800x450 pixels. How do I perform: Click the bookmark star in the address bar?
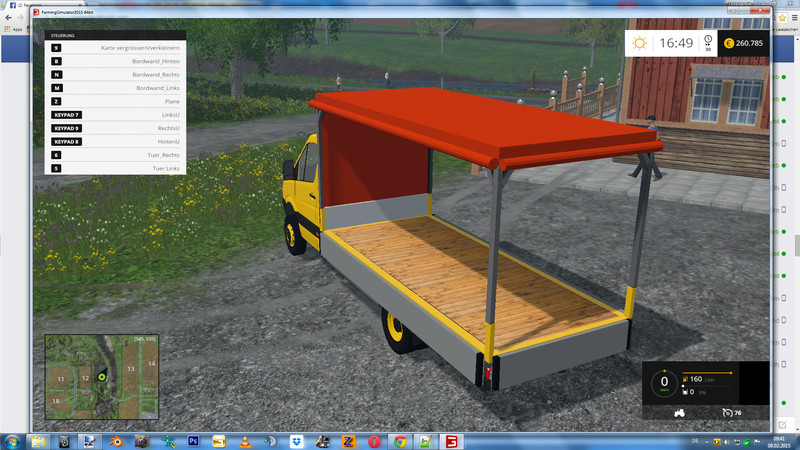(778, 18)
